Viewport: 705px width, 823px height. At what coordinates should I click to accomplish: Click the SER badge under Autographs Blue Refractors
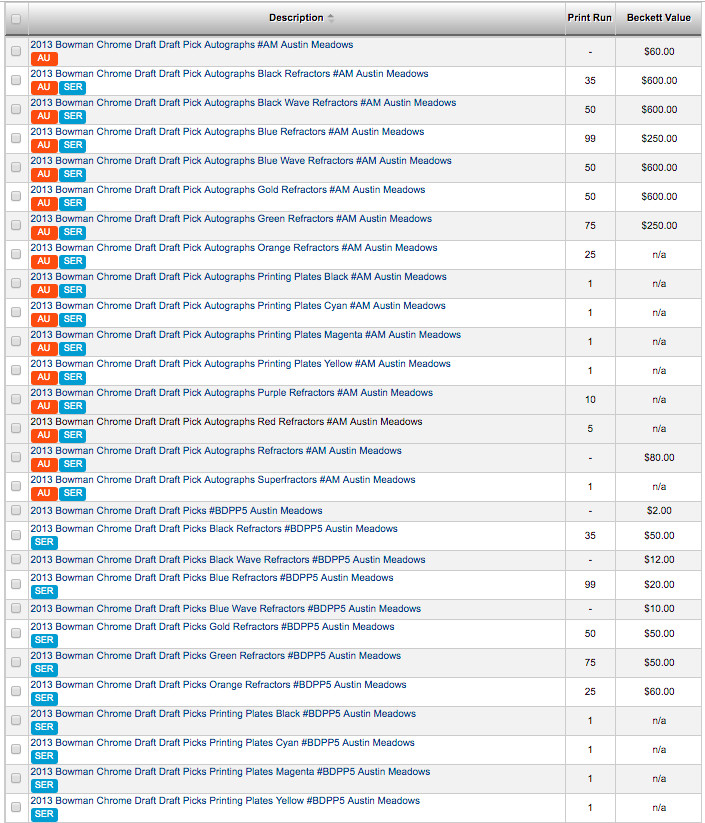point(72,145)
